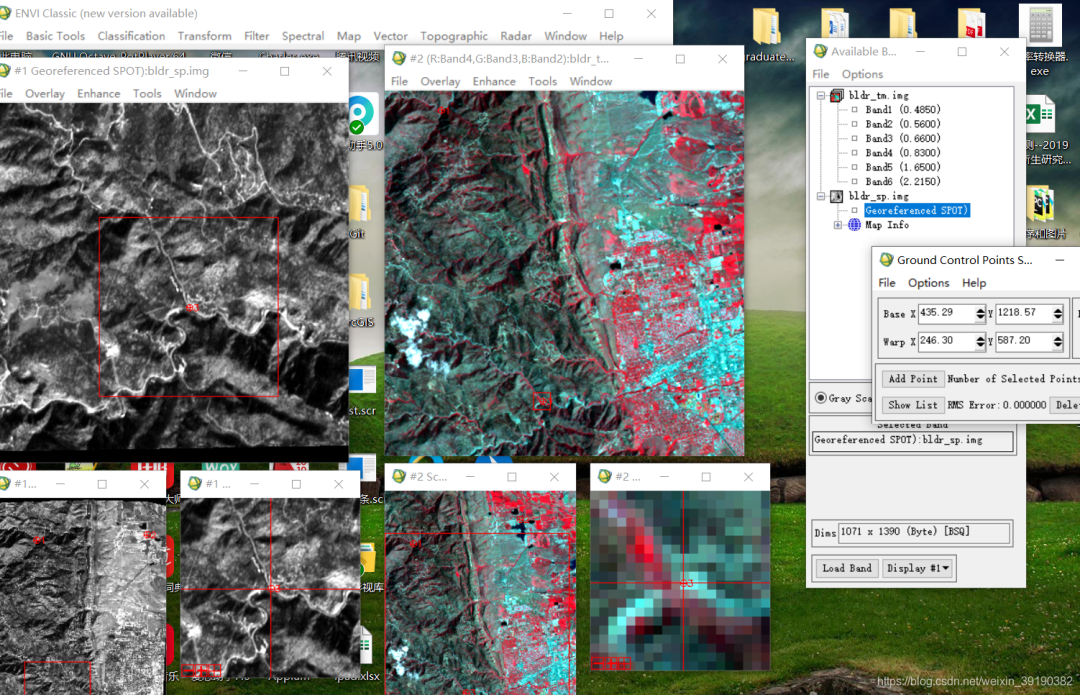Click the Warp Y value field

pyautogui.click(x=1024, y=341)
